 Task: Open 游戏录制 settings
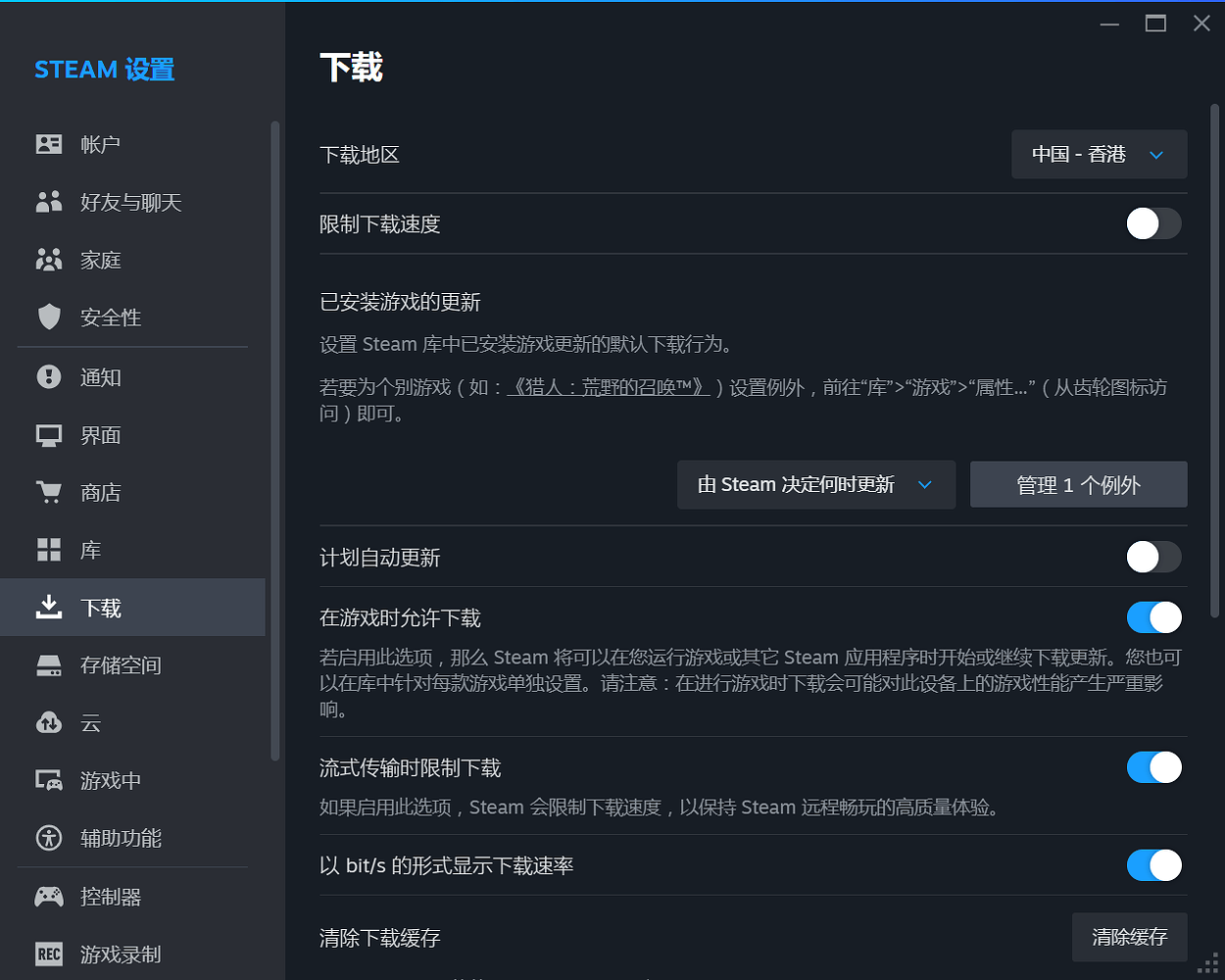click(x=132, y=954)
